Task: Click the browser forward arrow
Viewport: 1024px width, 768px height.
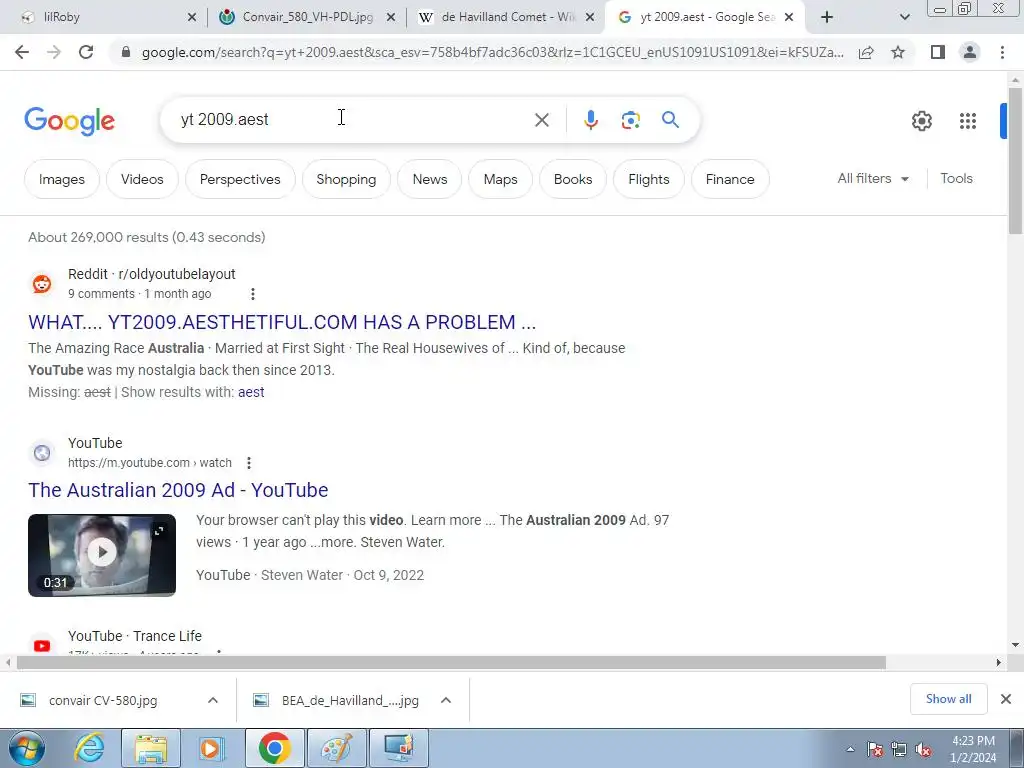Action: click(54, 52)
